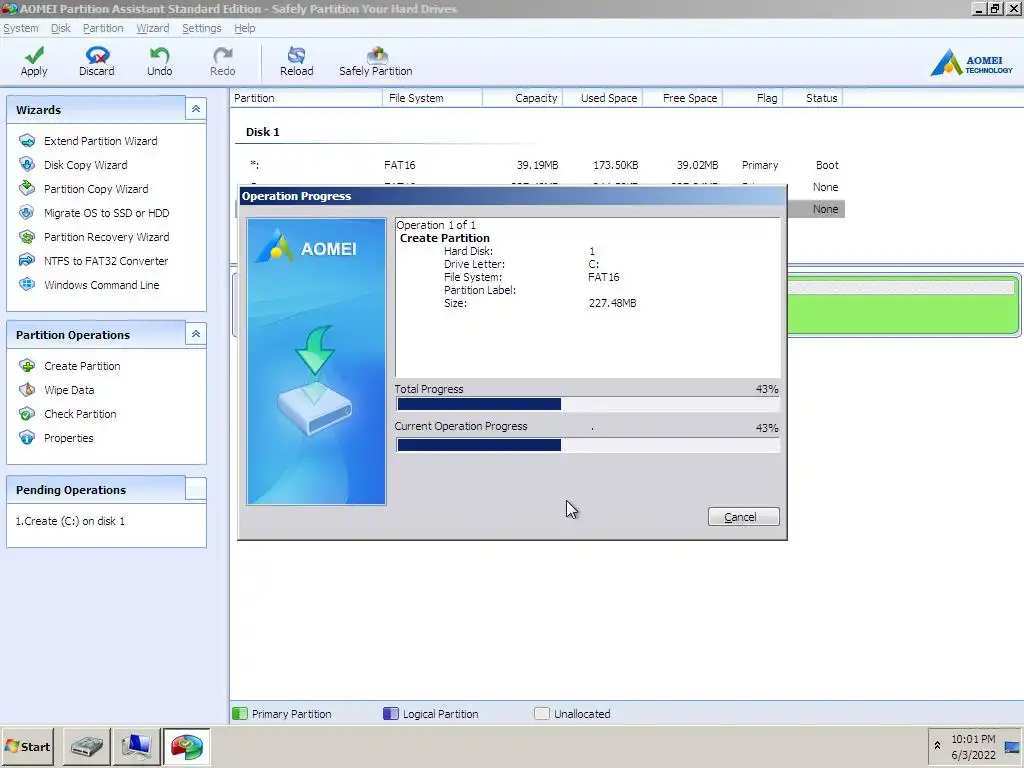Open the Partition menu
This screenshot has height=768, width=1024.
[103, 28]
